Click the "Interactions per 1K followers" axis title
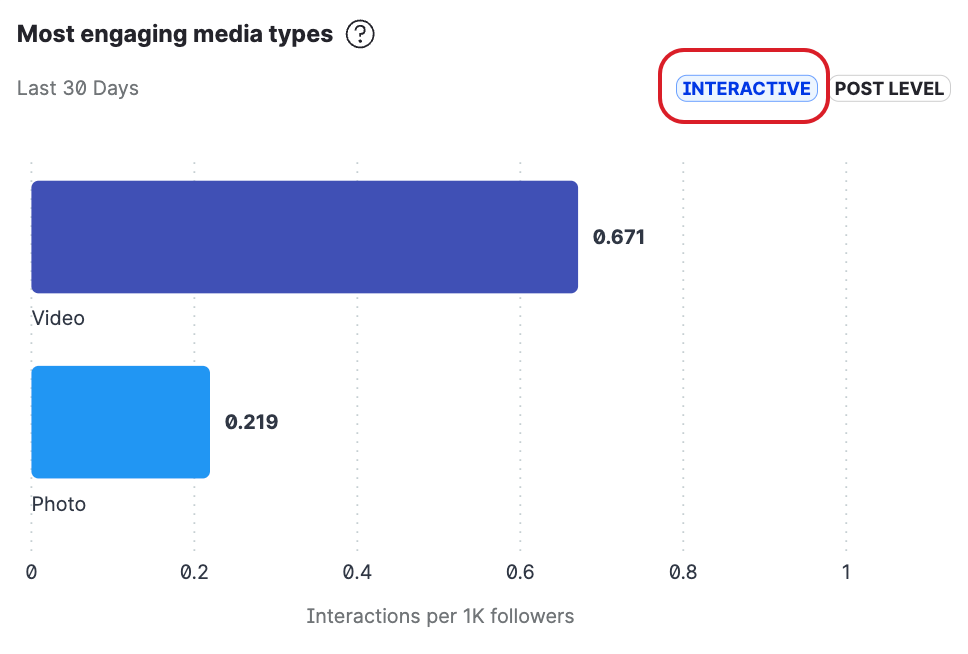This screenshot has width=968, height=654. click(x=440, y=616)
